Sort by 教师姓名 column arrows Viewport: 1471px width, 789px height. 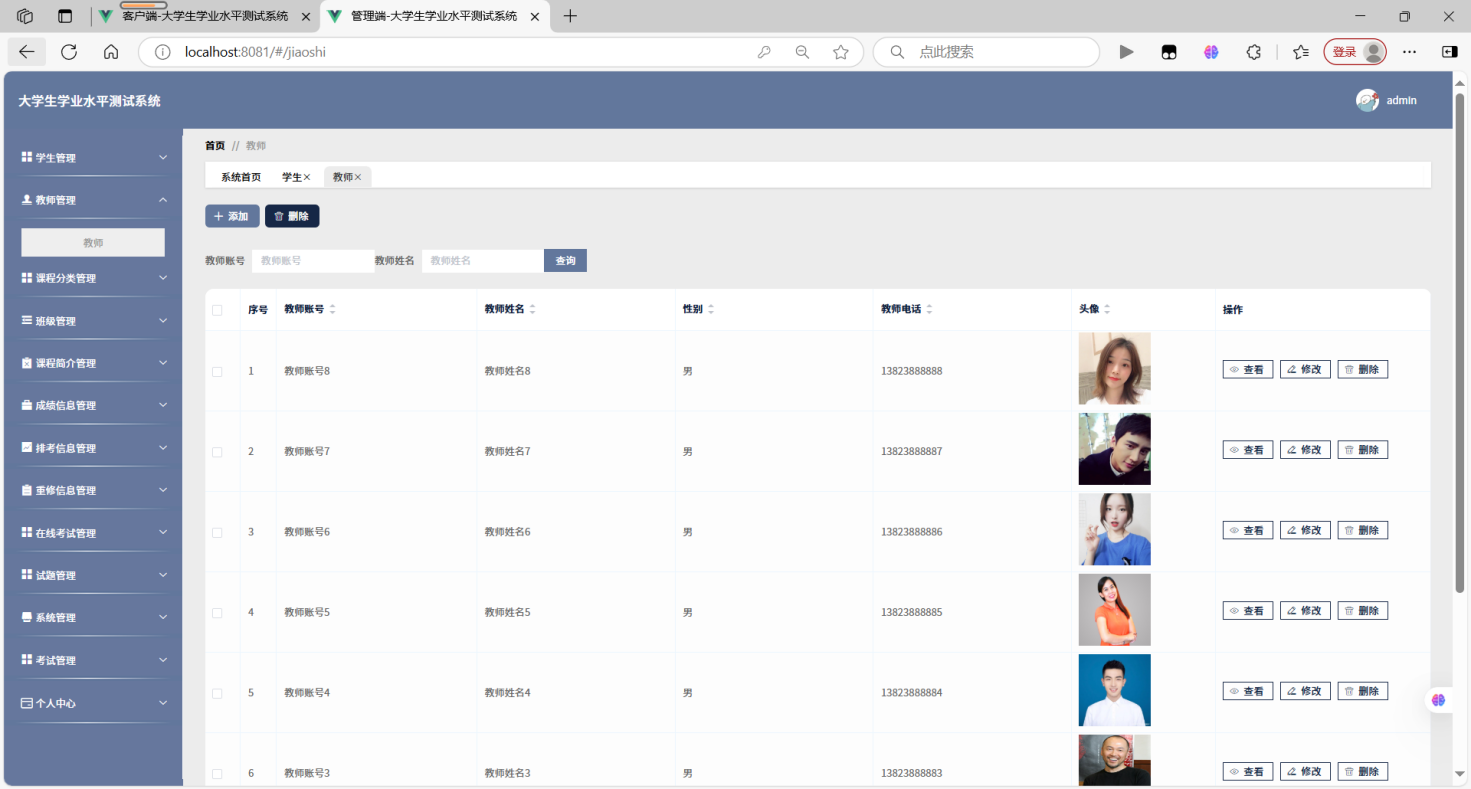click(x=532, y=310)
